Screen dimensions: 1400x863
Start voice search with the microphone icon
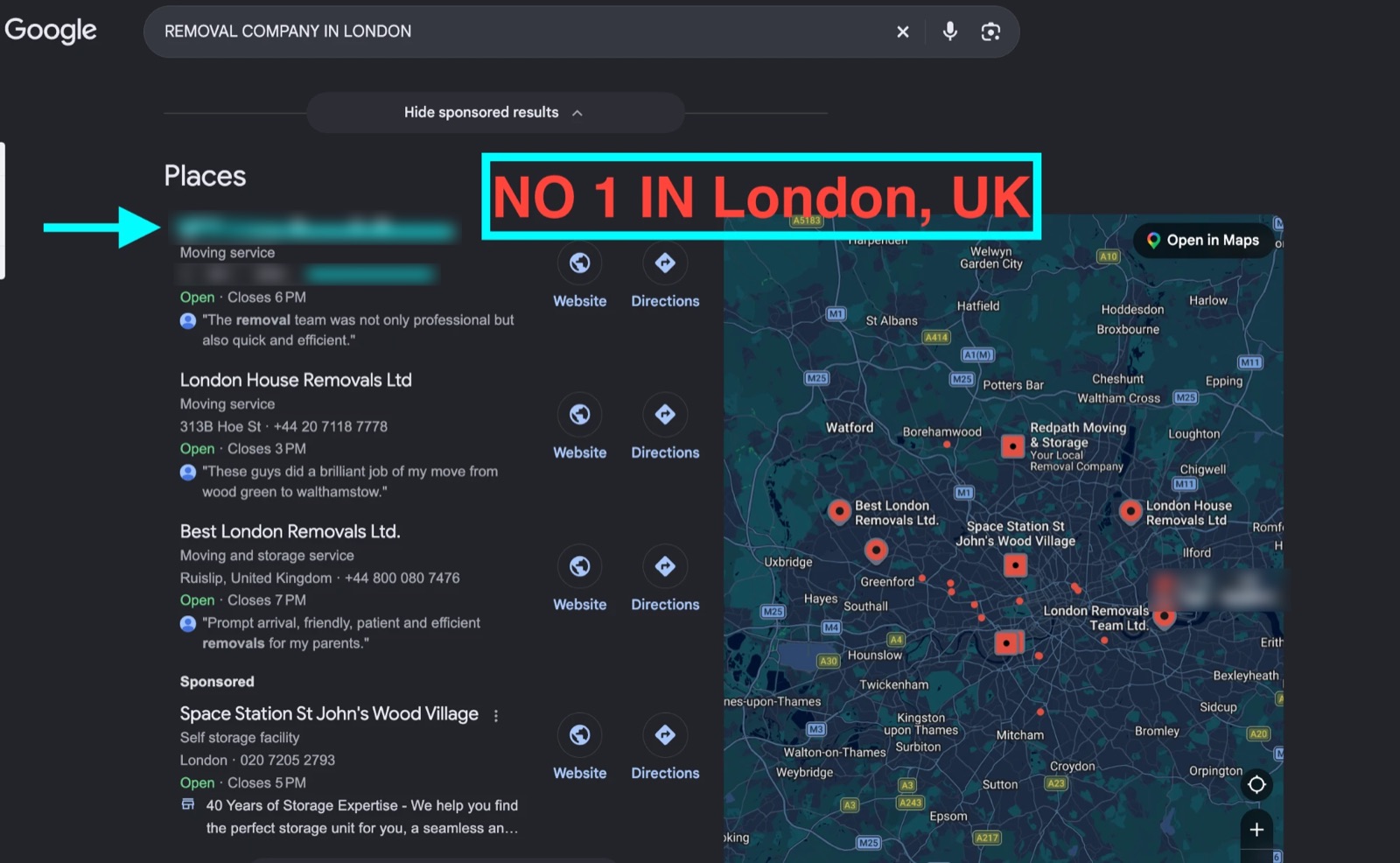click(949, 32)
